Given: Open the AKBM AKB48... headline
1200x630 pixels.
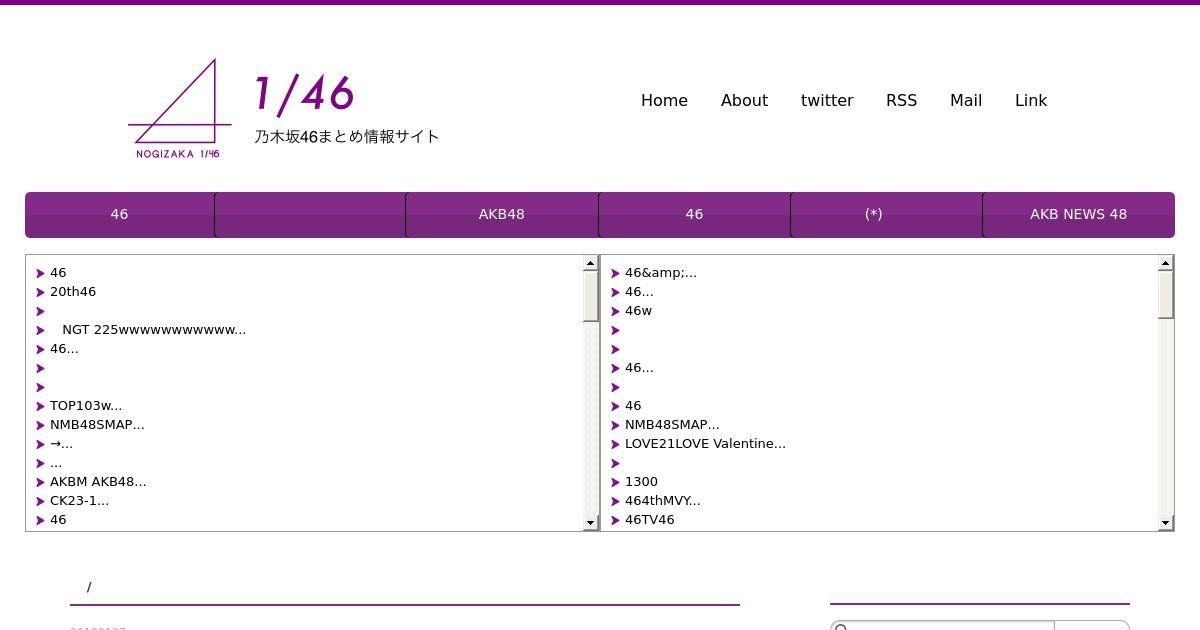Looking at the screenshot, I should click(98, 482).
